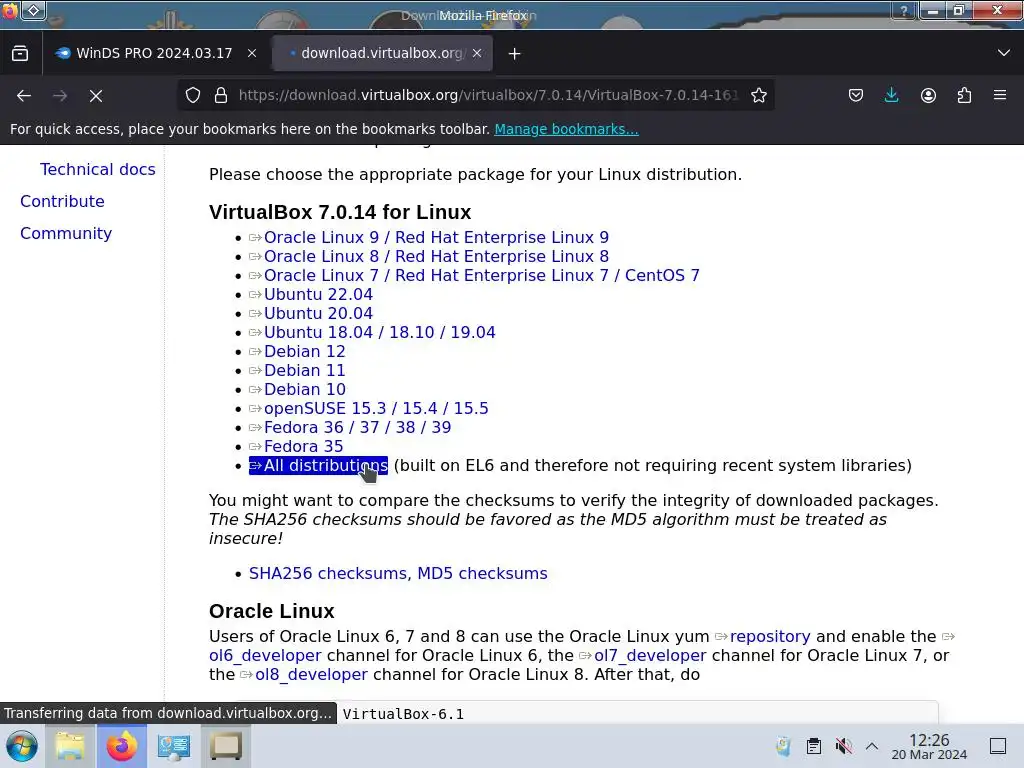Viewport: 1024px width, 768px height.
Task: Expand hidden system tray icons
Action: pyautogui.click(x=872, y=746)
